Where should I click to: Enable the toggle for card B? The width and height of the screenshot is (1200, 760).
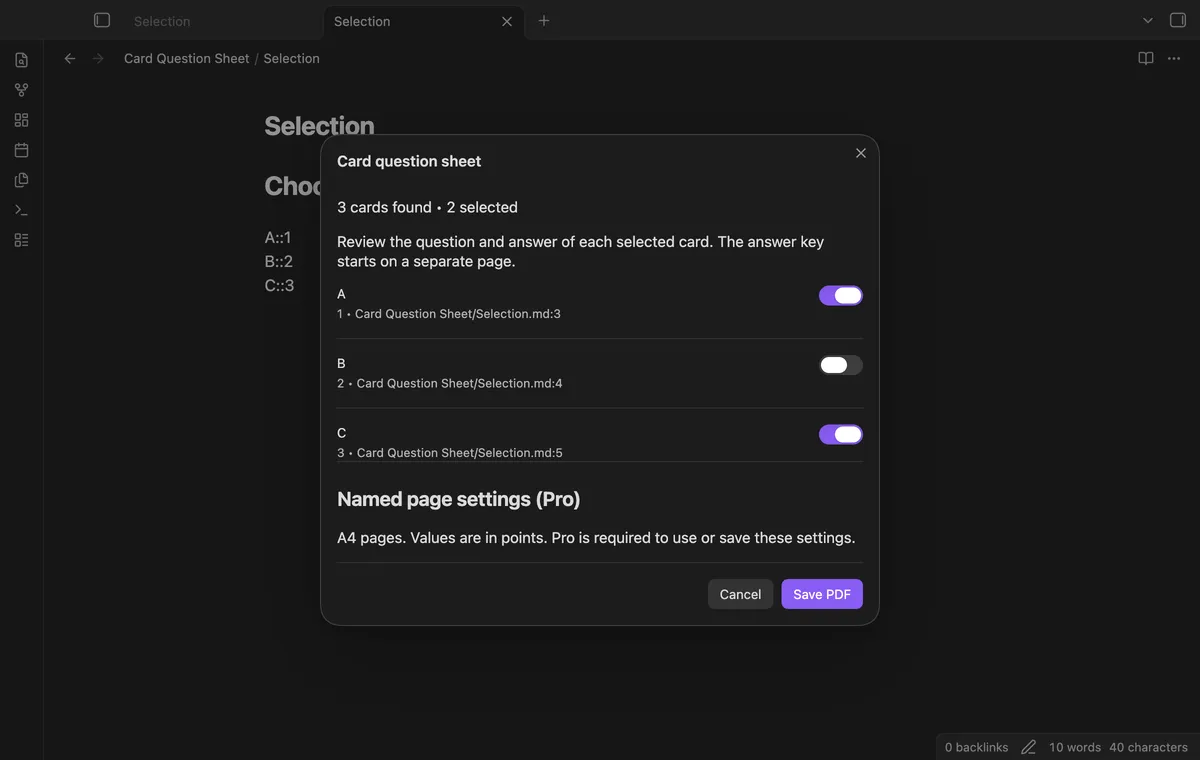841,365
